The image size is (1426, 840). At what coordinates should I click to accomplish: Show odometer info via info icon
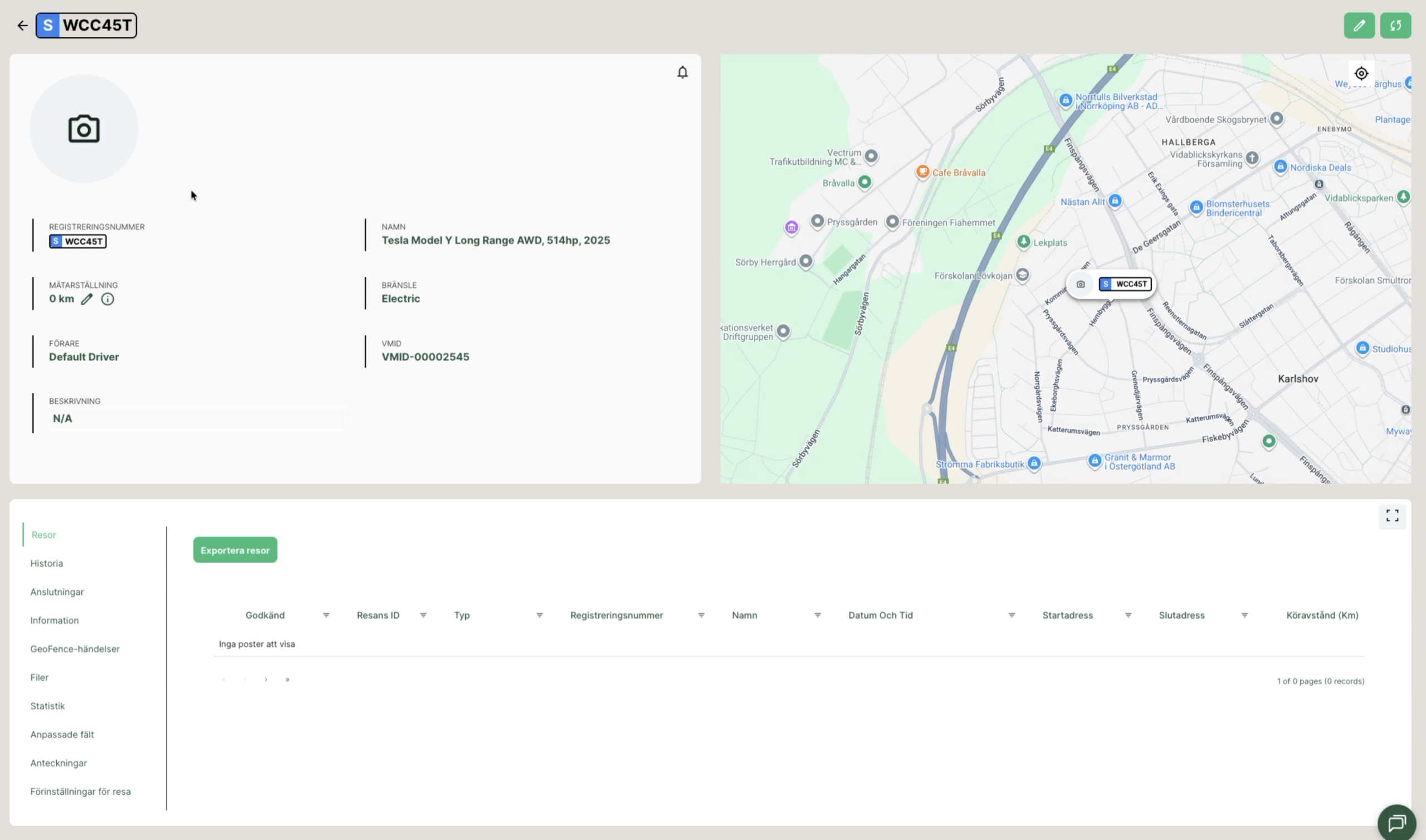108,299
